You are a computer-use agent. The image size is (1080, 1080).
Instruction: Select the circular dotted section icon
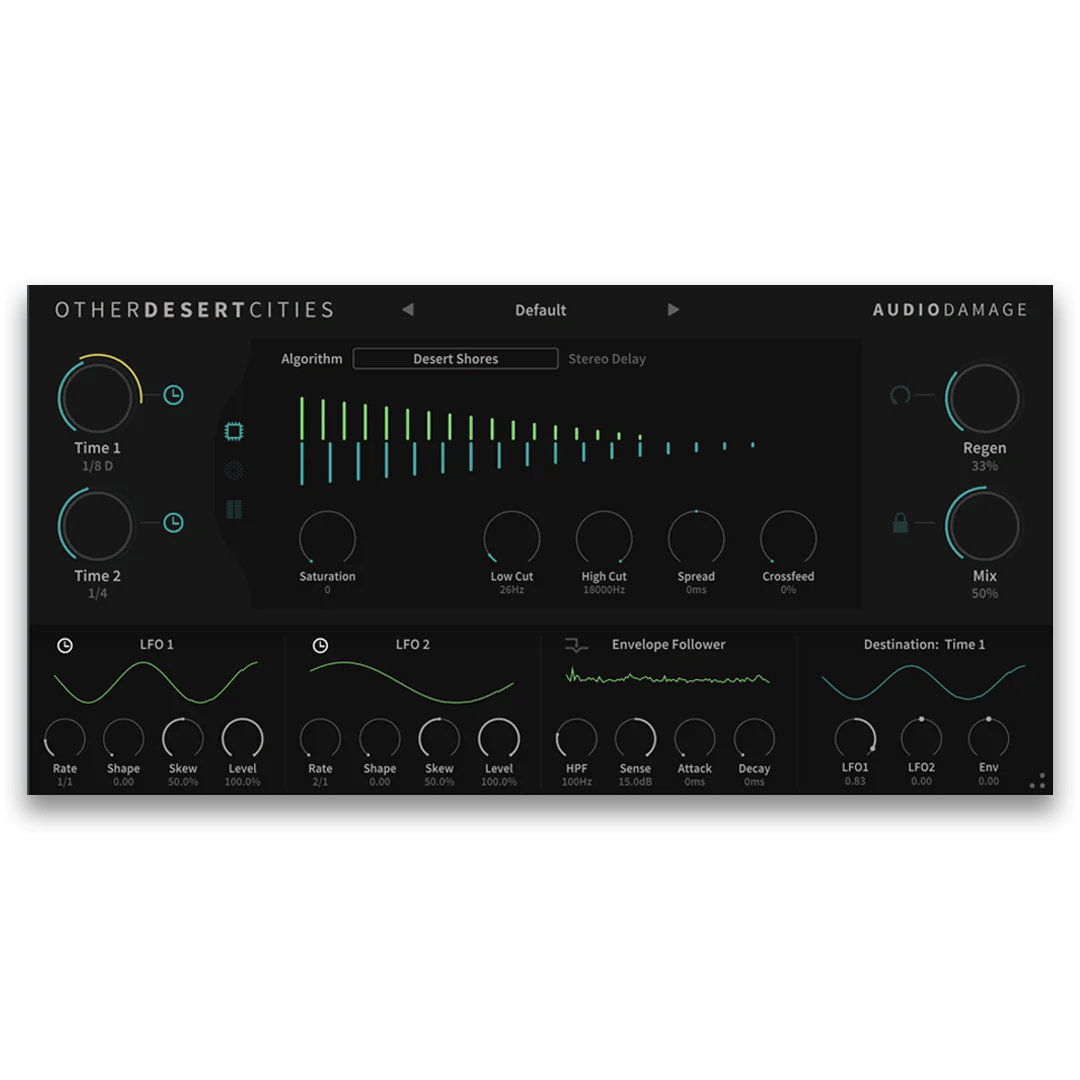[234, 470]
